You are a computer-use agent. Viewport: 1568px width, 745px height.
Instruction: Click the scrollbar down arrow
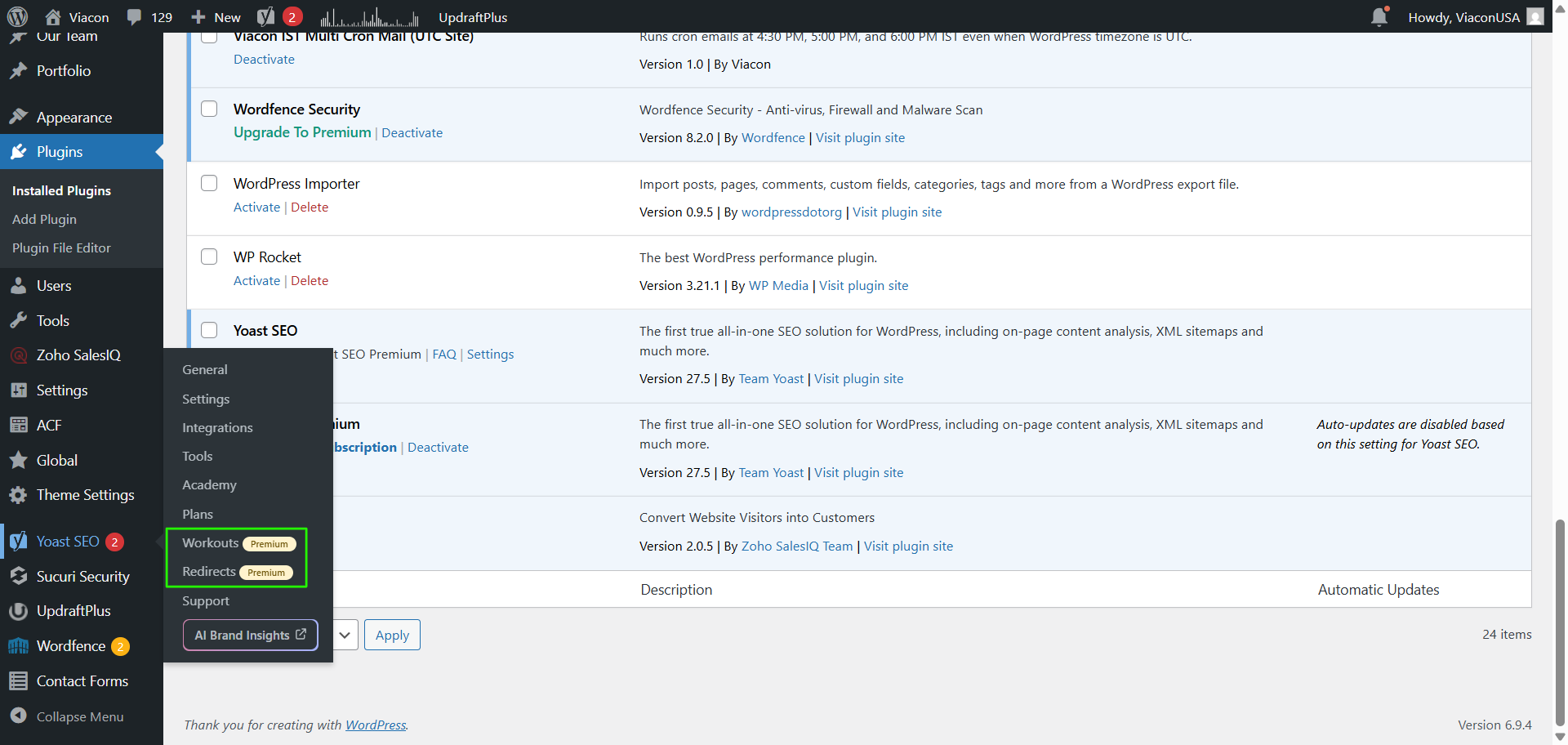tap(1560, 737)
